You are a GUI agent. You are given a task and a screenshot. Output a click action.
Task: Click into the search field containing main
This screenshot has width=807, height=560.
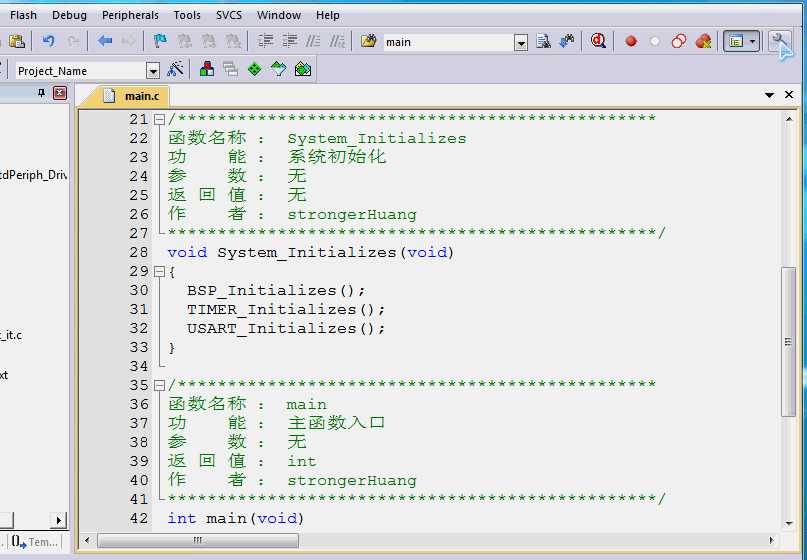pyautogui.click(x=448, y=42)
